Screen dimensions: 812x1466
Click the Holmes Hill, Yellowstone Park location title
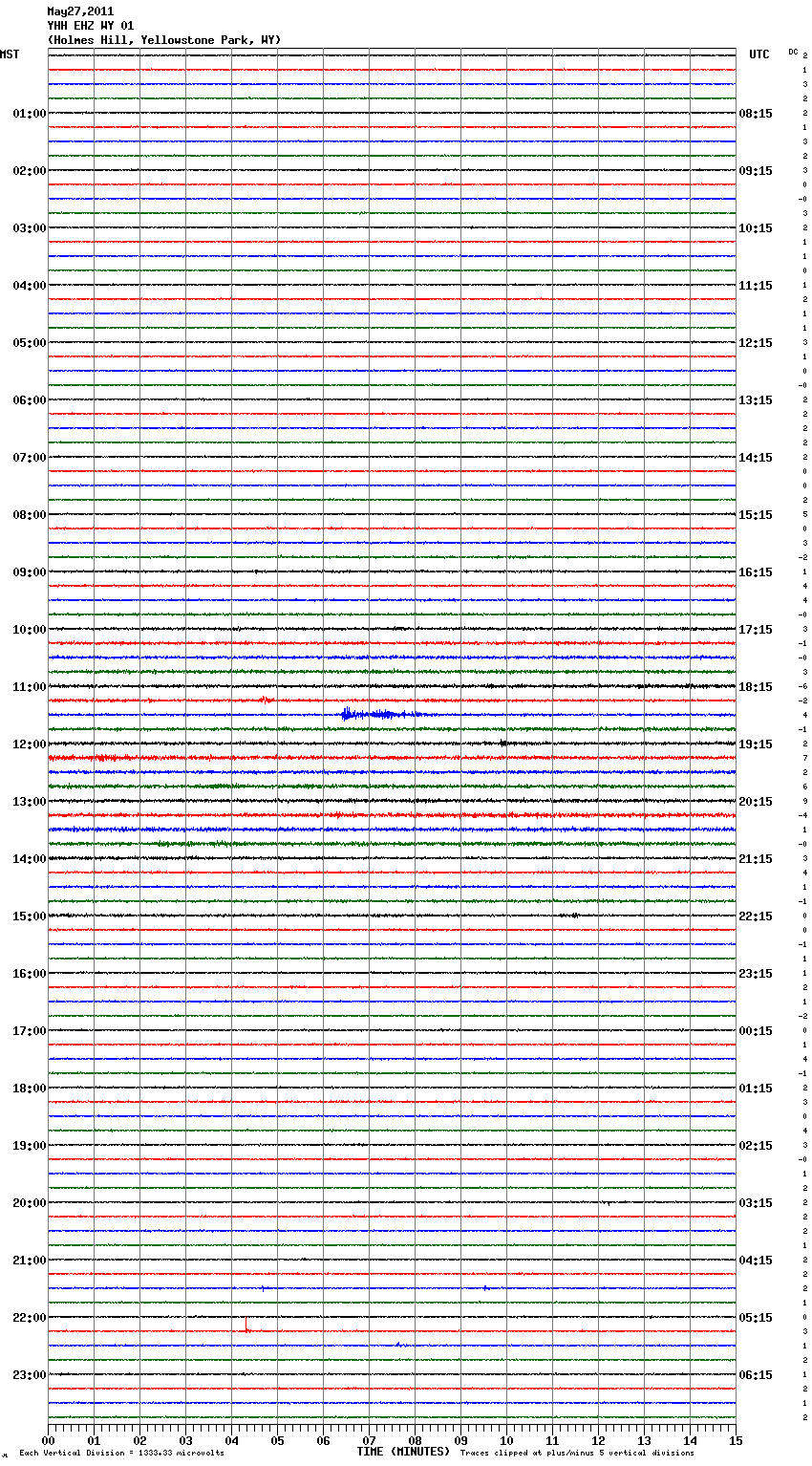(x=164, y=40)
